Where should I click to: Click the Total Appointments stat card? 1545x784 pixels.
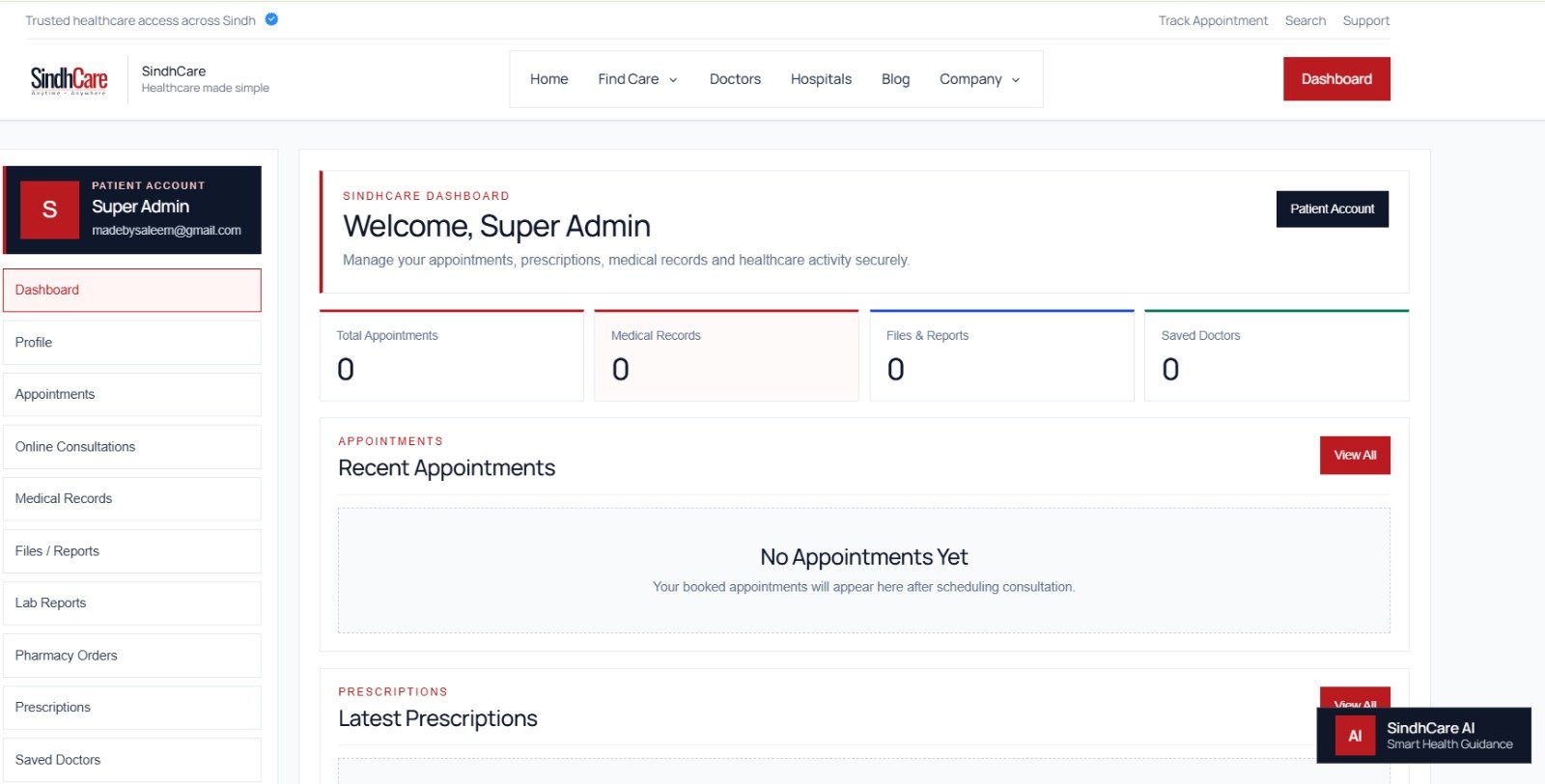pos(452,355)
